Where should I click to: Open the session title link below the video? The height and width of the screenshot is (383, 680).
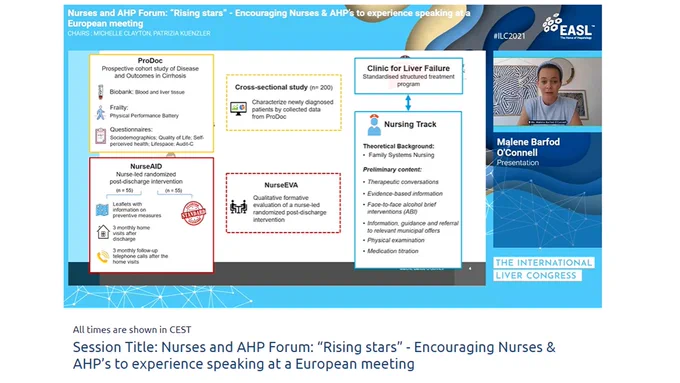314,355
